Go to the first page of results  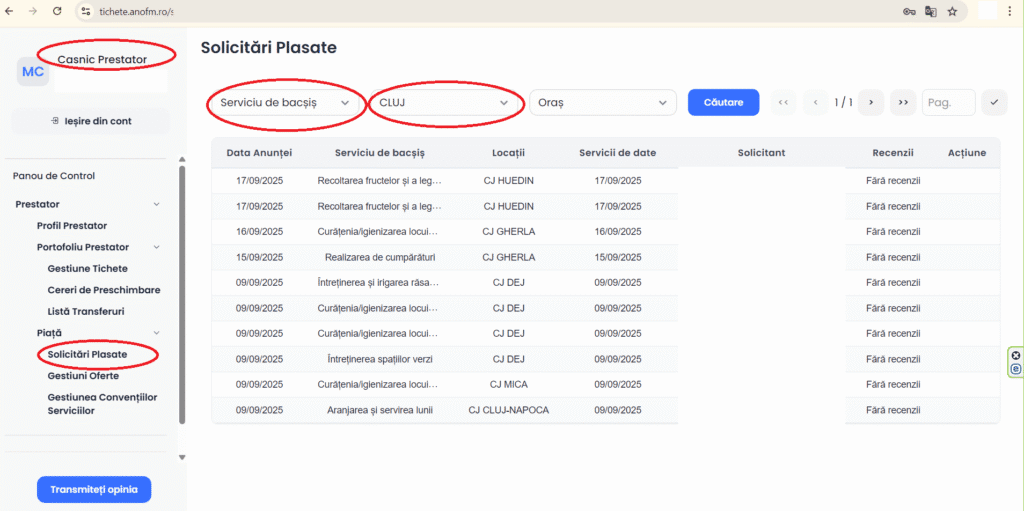[x=783, y=102]
